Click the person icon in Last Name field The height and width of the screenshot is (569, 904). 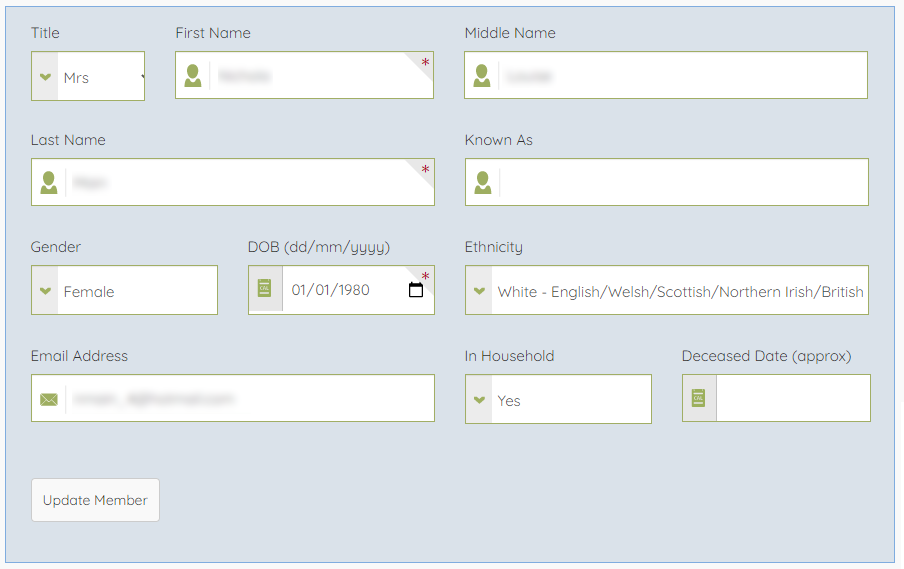49,183
